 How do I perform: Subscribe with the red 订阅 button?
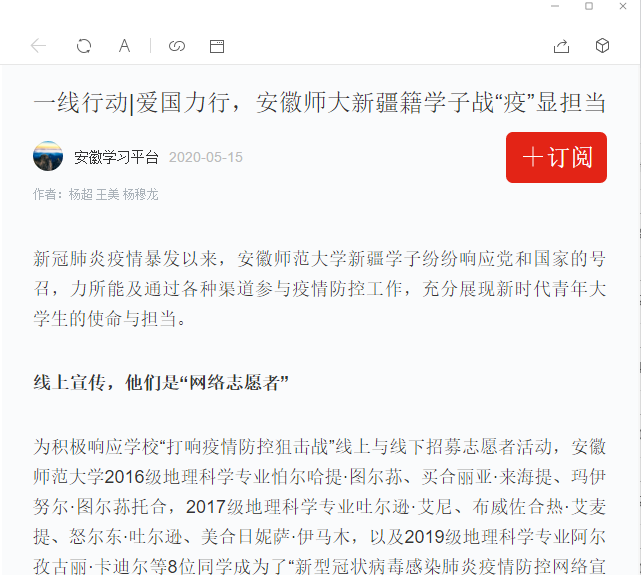point(556,157)
